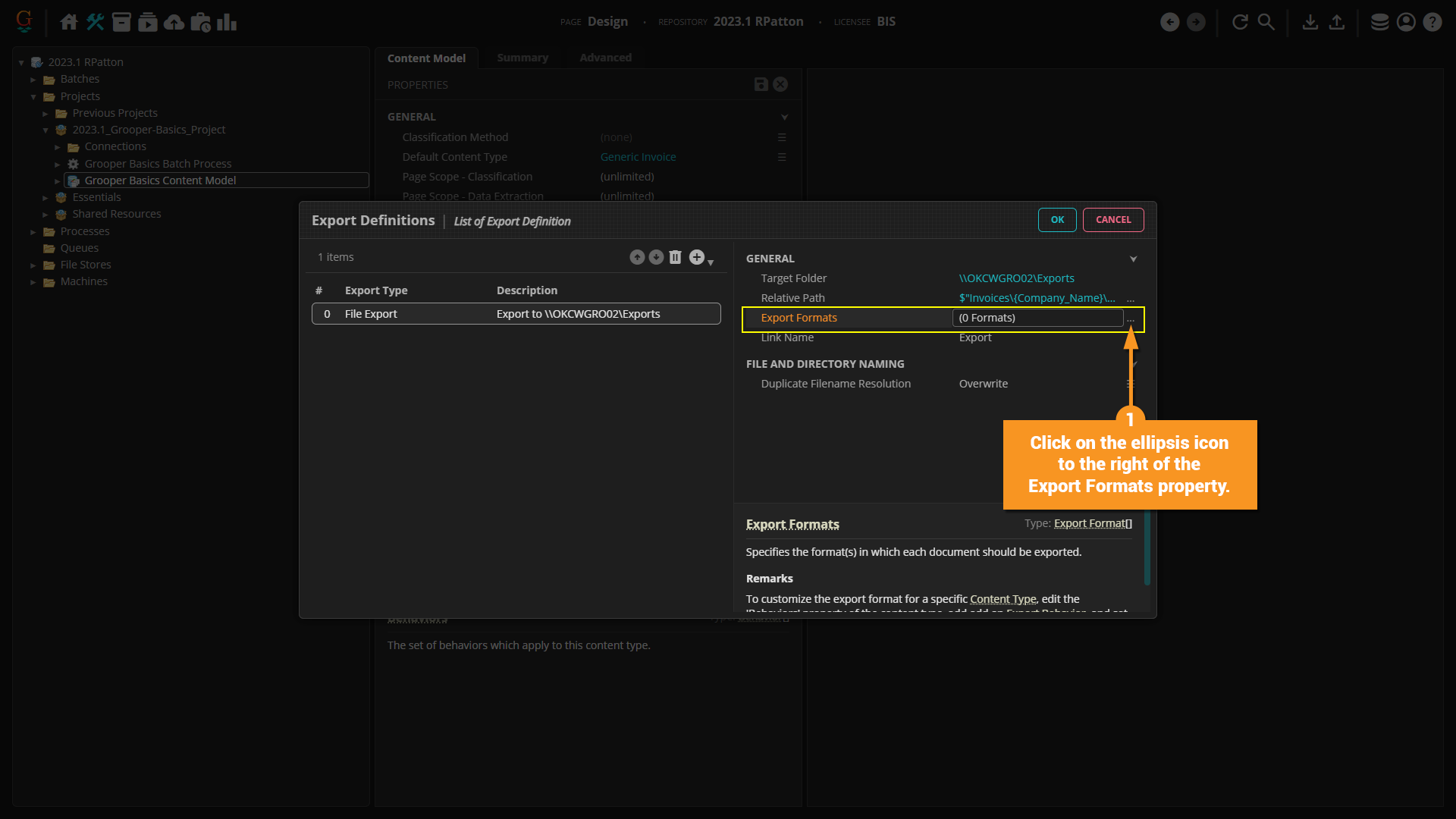Click the (0 Formats) value field
1456x819 pixels.
1037,318
